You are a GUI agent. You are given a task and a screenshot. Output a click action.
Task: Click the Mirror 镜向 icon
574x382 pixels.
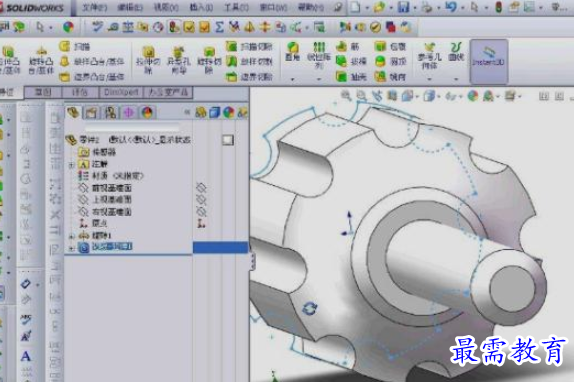(x=380, y=76)
